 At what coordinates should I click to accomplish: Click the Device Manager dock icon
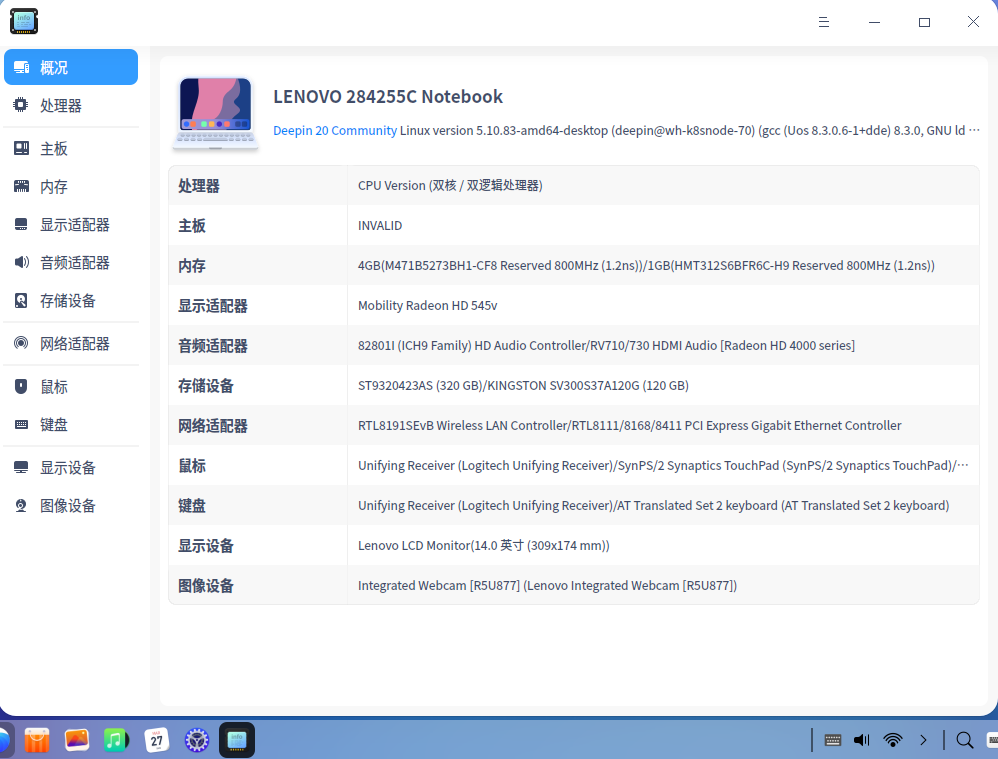(237, 740)
